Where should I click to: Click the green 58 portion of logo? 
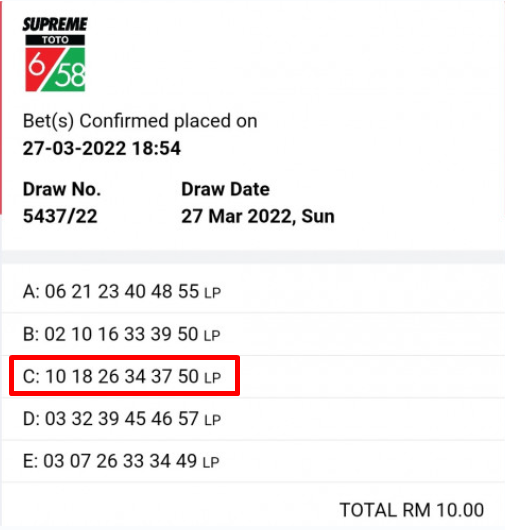(x=68, y=72)
